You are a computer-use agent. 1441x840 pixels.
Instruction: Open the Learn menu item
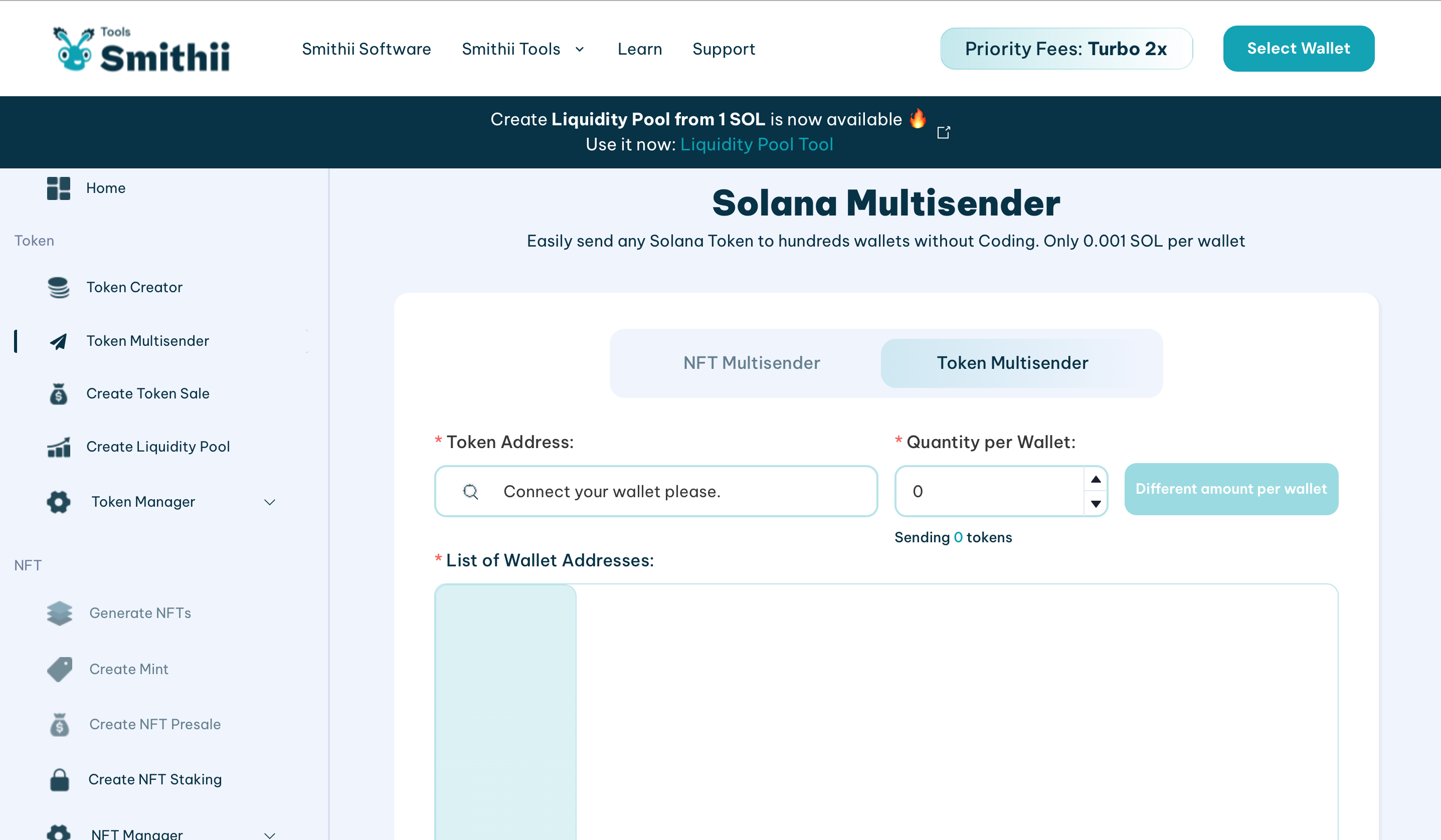click(639, 49)
